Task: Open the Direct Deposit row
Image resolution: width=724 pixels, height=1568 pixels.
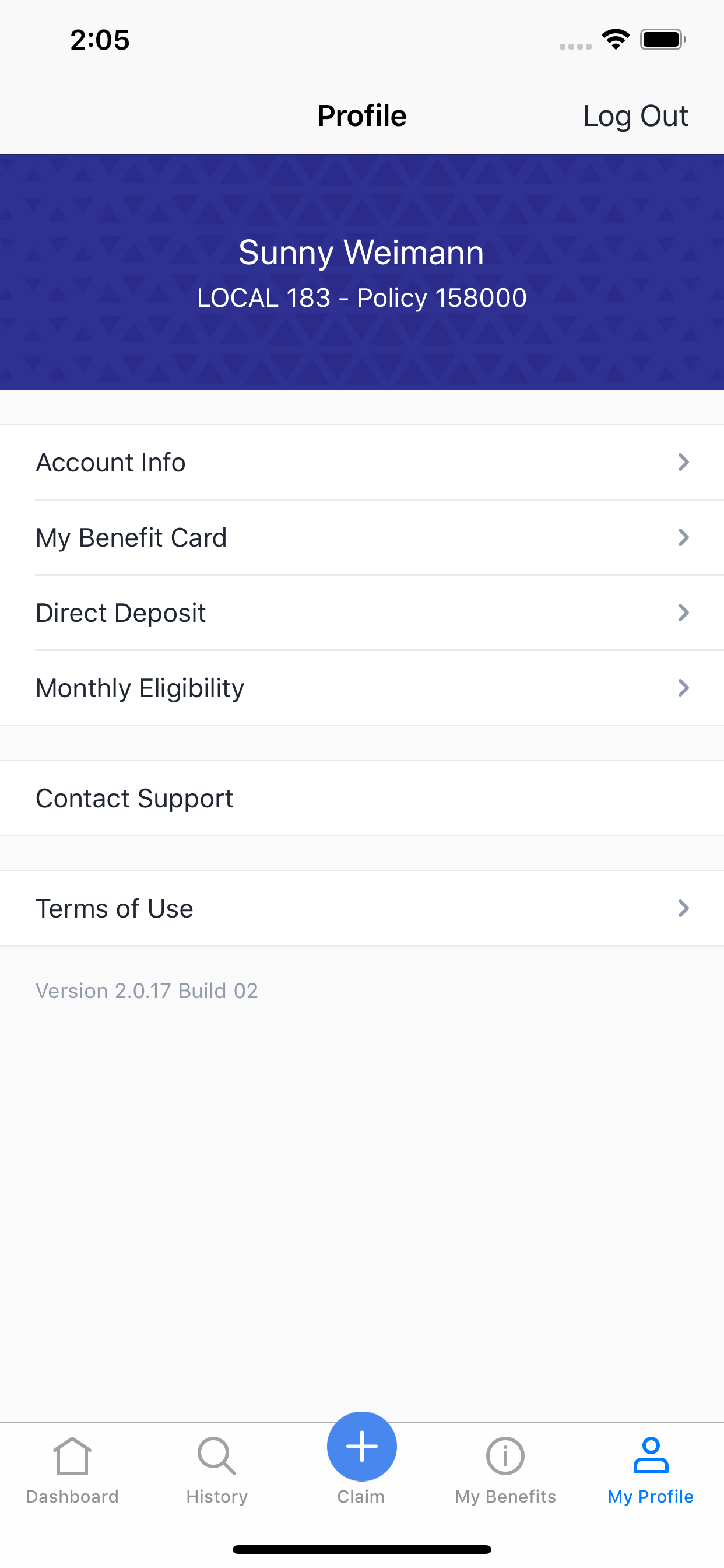Action: [362, 612]
